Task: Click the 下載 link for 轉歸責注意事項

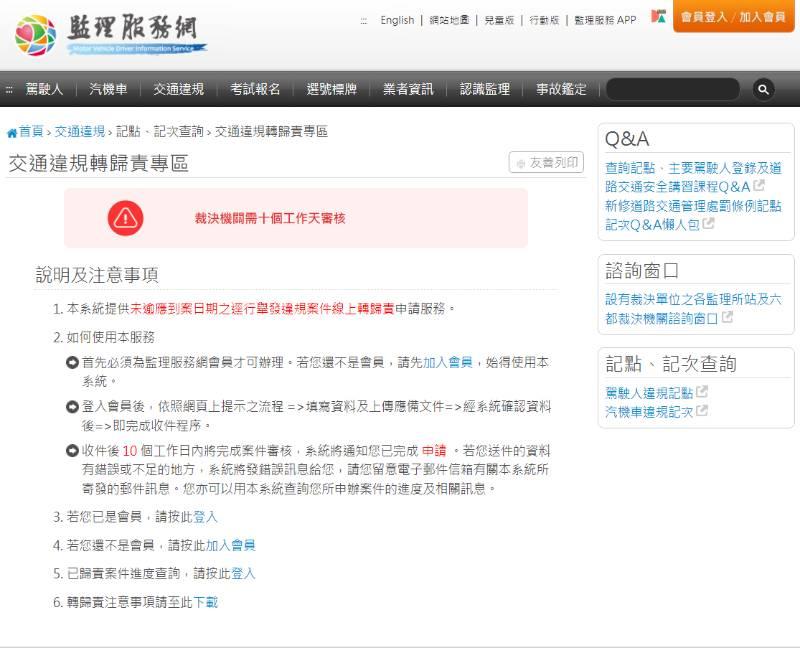Action: (206, 603)
